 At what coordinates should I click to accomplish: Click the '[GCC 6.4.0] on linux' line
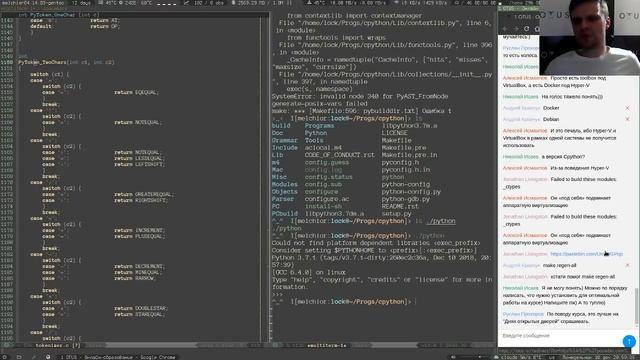pyautogui.click(x=309, y=272)
